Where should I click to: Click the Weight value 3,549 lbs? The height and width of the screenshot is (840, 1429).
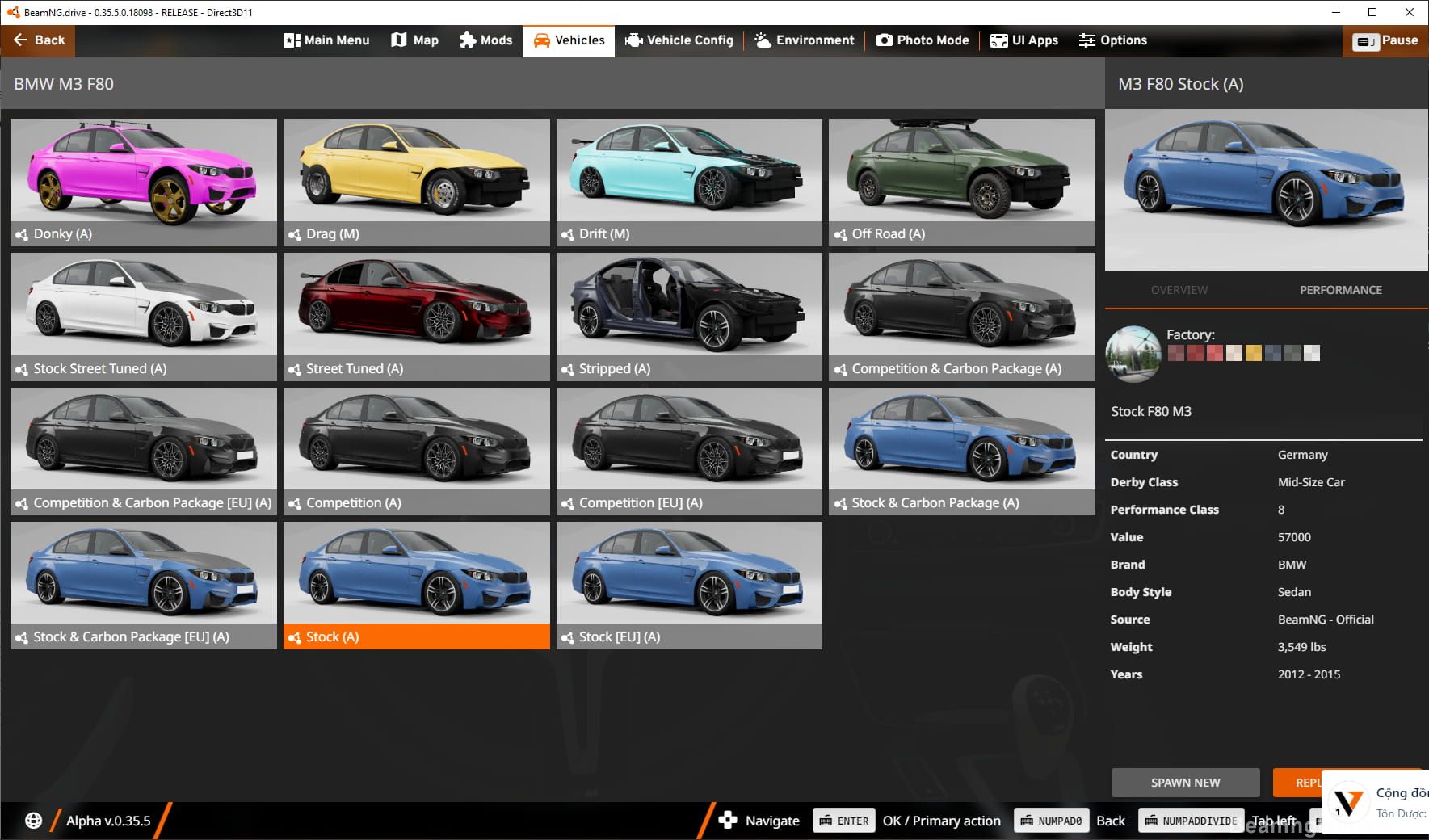tap(1301, 647)
